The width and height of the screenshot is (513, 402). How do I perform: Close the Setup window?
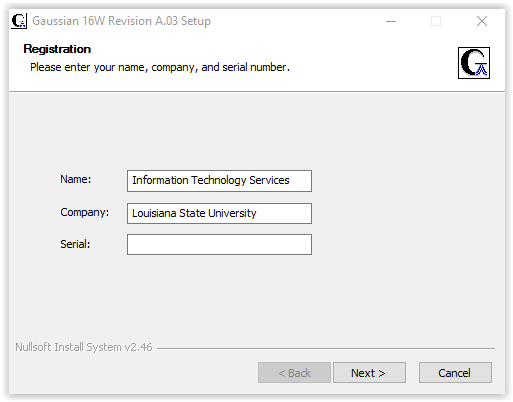coord(482,21)
